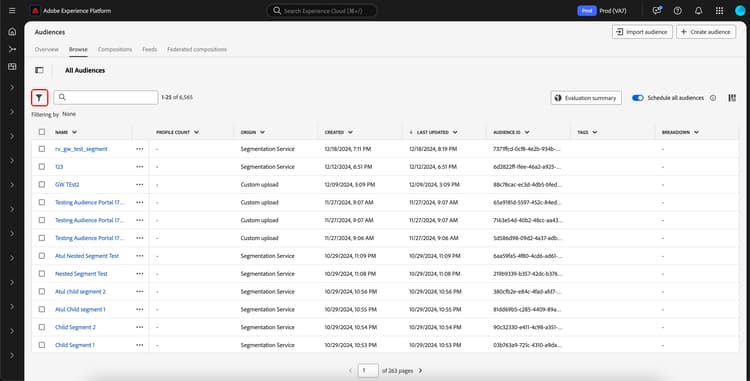Screen dimensions: 750x381
Task: Go to Home via sidebar icon
Action: pyautogui.click(x=12, y=32)
